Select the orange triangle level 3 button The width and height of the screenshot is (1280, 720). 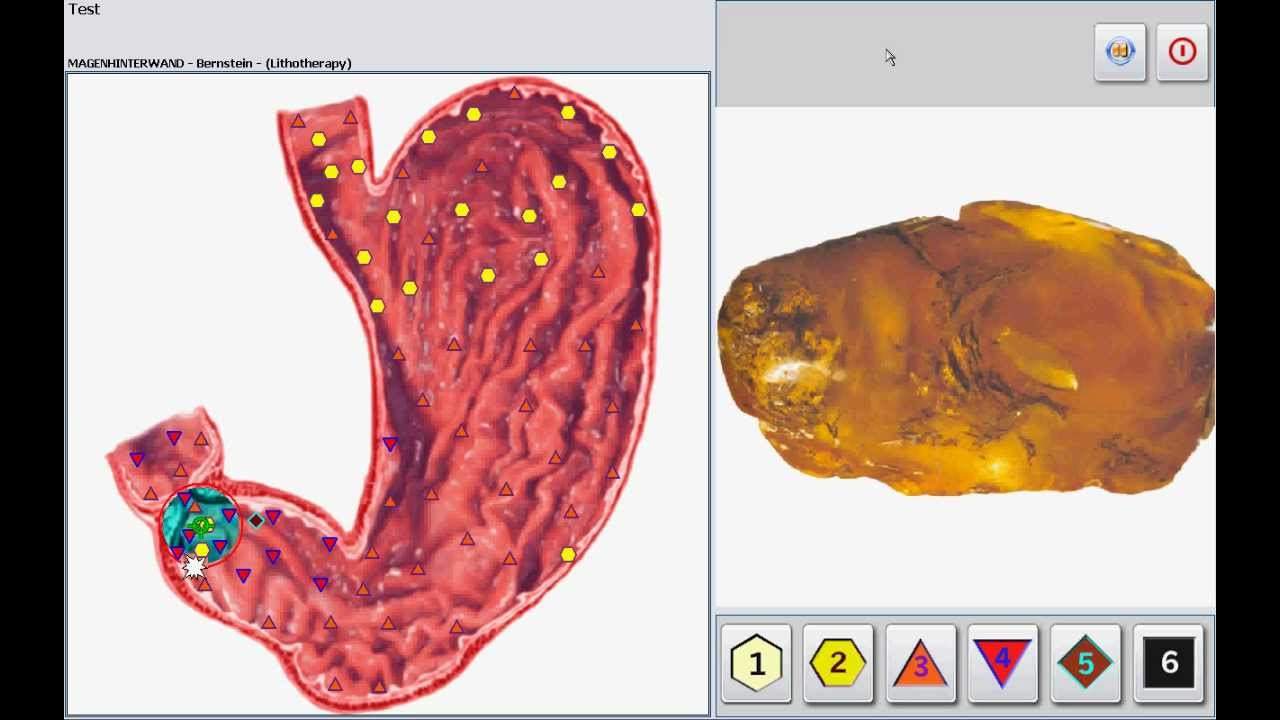click(x=920, y=663)
